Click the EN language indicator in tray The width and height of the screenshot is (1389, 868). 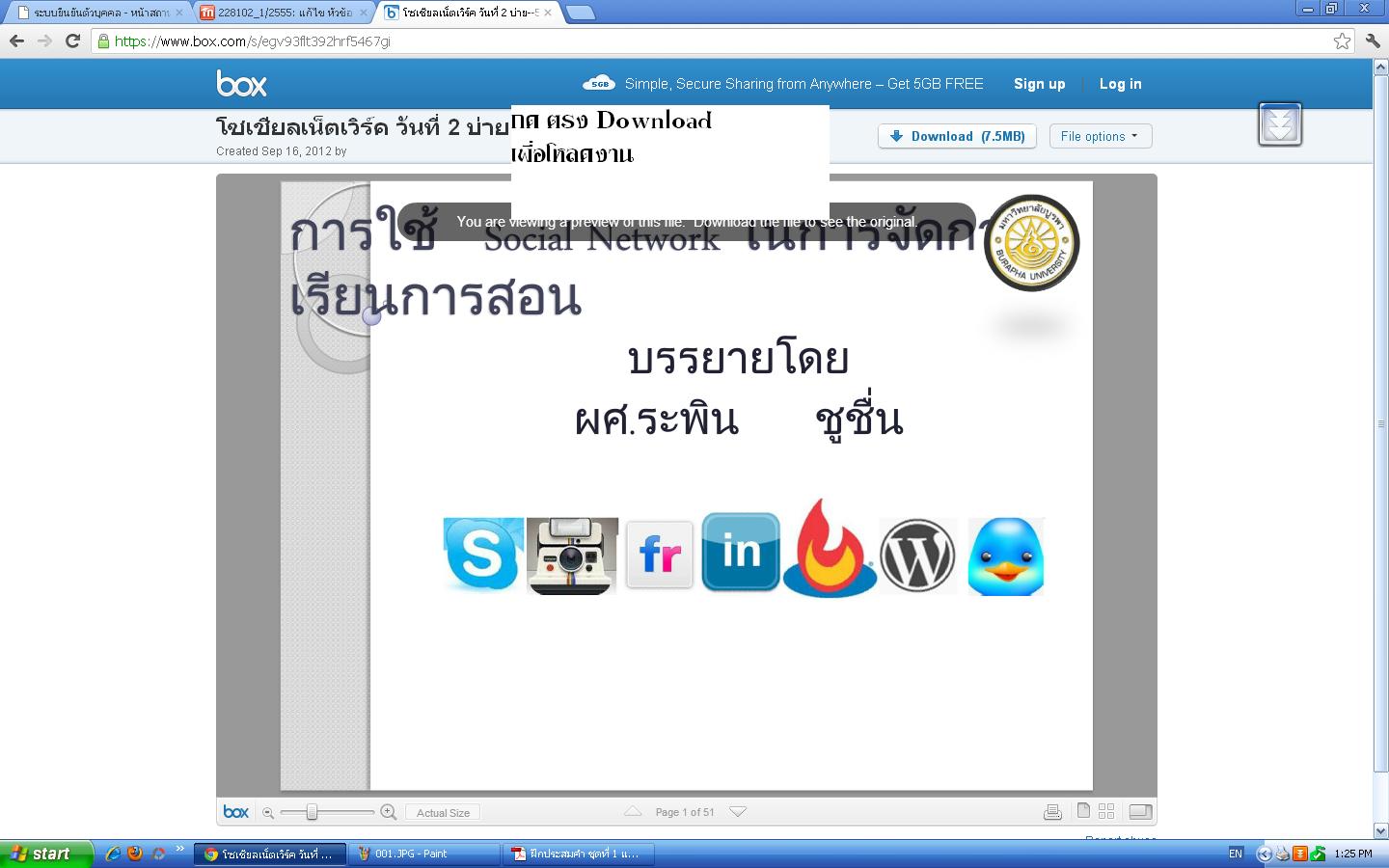pos(1236,854)
